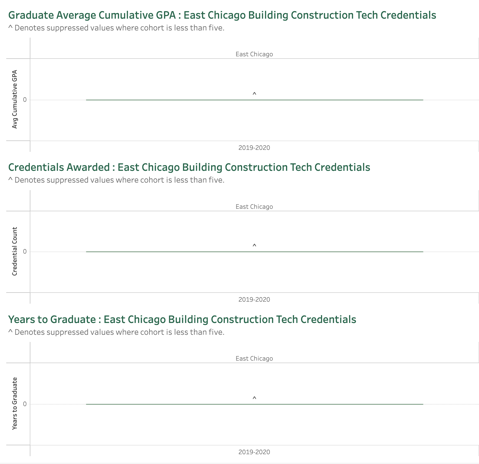Click the suppressed caret mark in Credentials Awarded chart
Image resolution: width=479 pixels, height=464 pixels.
pyautogui.click(x=254, y=245)
